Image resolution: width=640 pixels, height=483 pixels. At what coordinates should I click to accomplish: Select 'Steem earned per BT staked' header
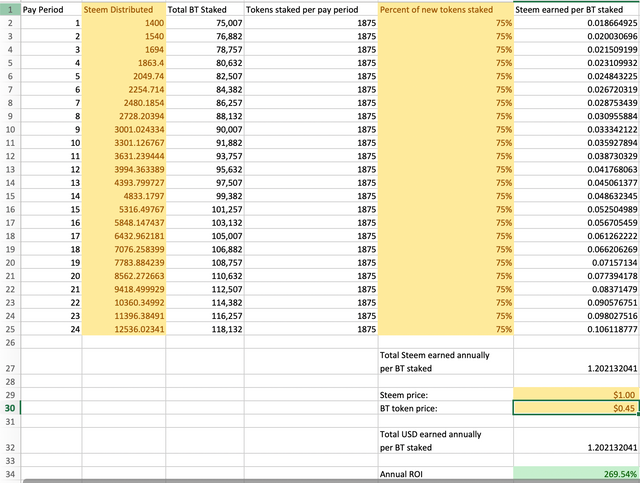coord(576,9)
